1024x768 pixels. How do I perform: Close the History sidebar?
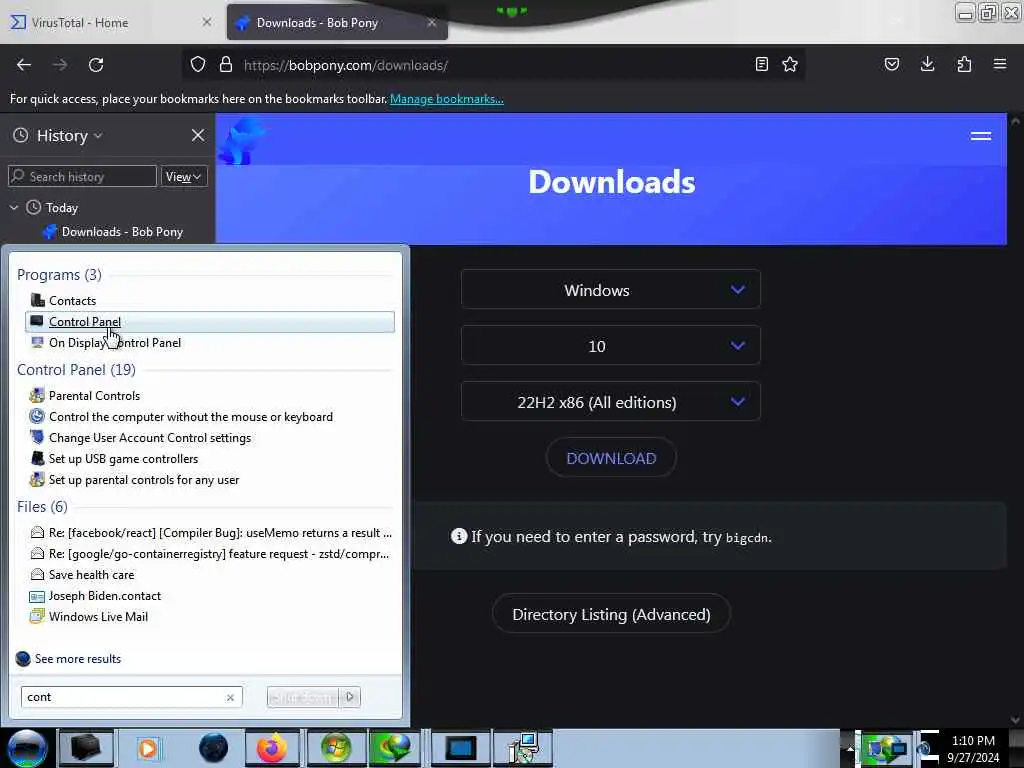click(x=198, y=135)
